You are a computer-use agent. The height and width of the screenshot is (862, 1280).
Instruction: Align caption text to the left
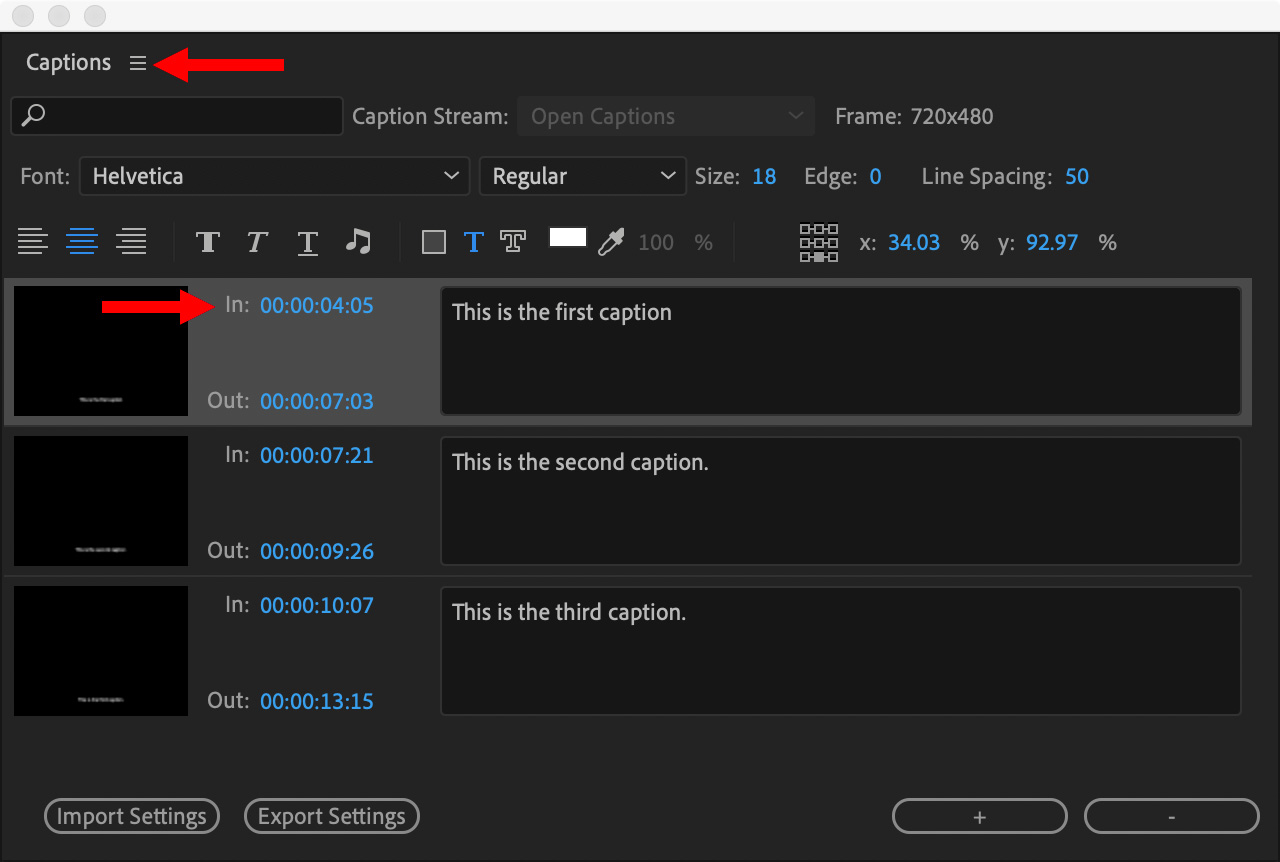33,242
